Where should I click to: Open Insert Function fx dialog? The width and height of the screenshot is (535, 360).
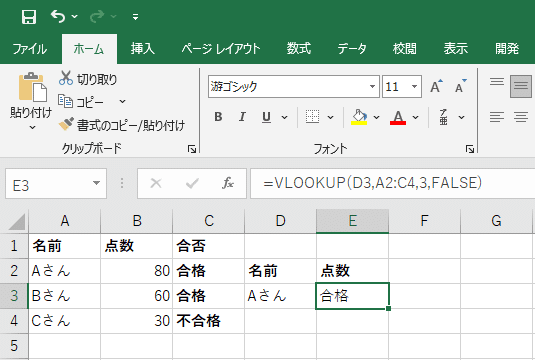(228, 184)
